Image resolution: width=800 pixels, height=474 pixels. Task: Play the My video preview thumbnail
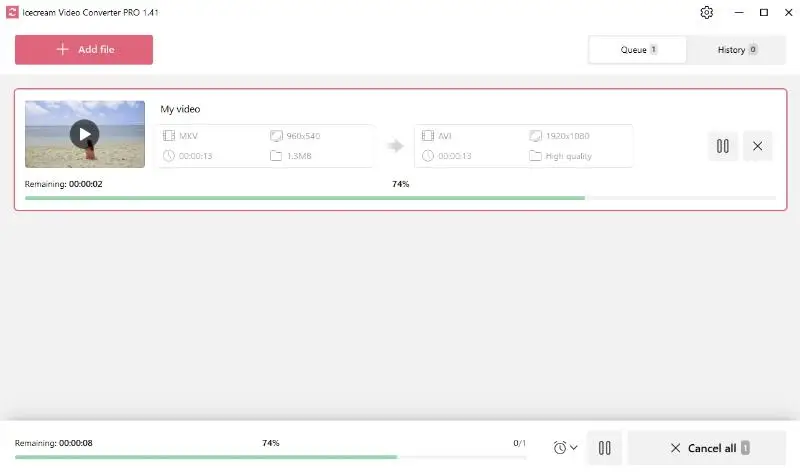point(84,133)
